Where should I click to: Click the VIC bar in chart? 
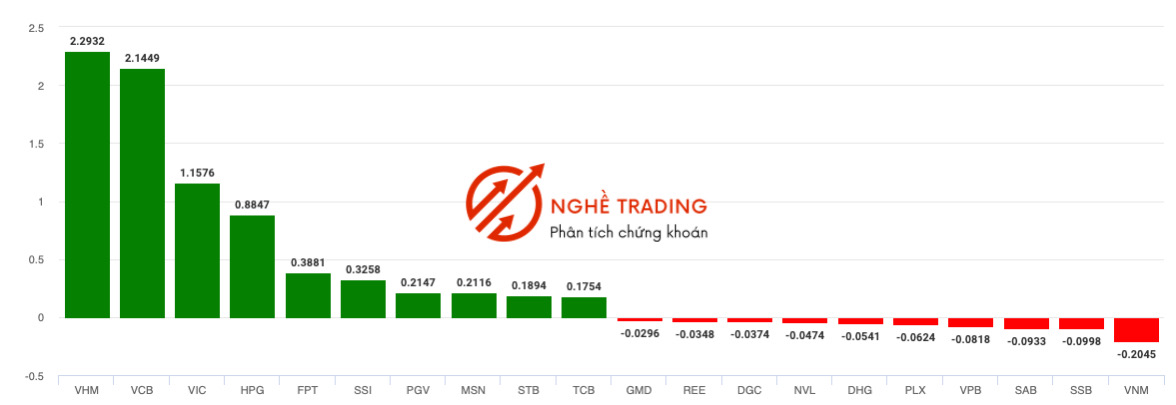tap(197, 250)
